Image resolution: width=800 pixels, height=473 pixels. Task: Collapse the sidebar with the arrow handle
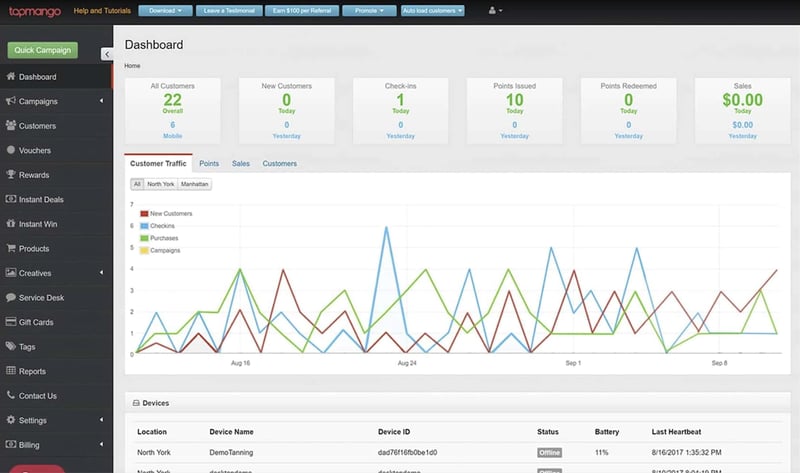pyautogui.click(x=107, y=53)
